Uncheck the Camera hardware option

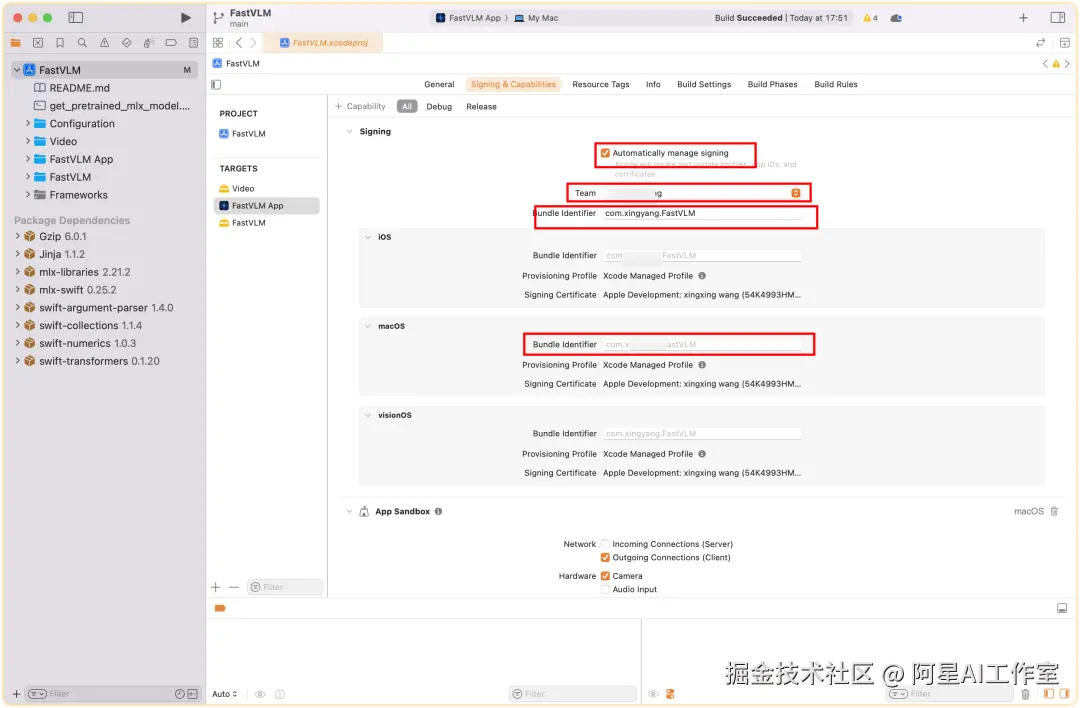coord(605,576)
